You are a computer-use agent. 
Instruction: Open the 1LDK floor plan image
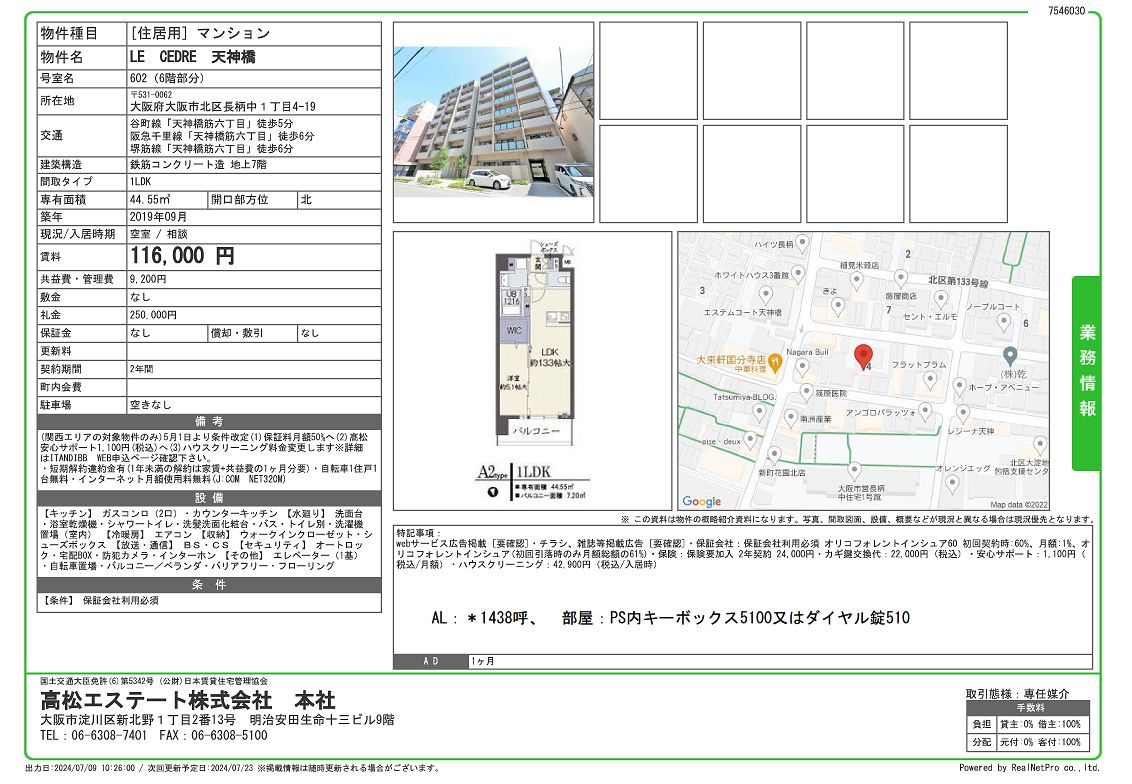pos(533,371)
